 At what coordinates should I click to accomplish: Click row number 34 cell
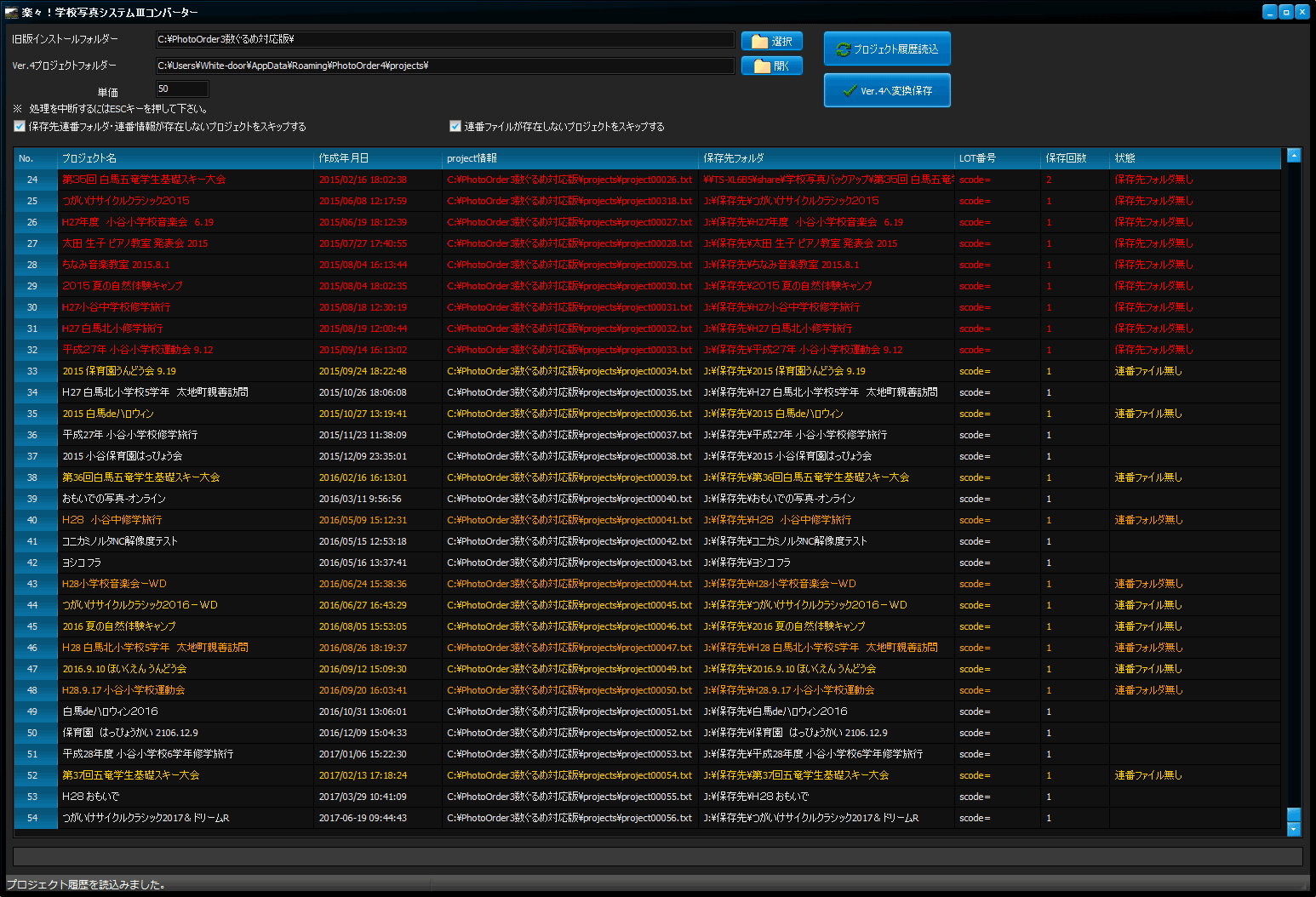36,392
